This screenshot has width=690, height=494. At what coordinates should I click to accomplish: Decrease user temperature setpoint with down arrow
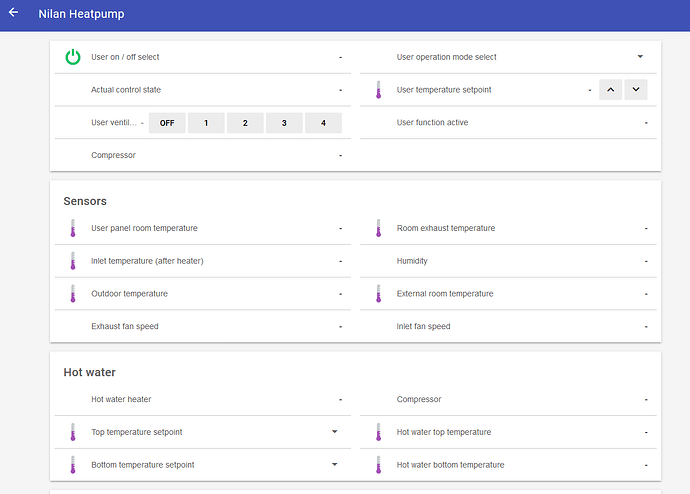(636, 90)
